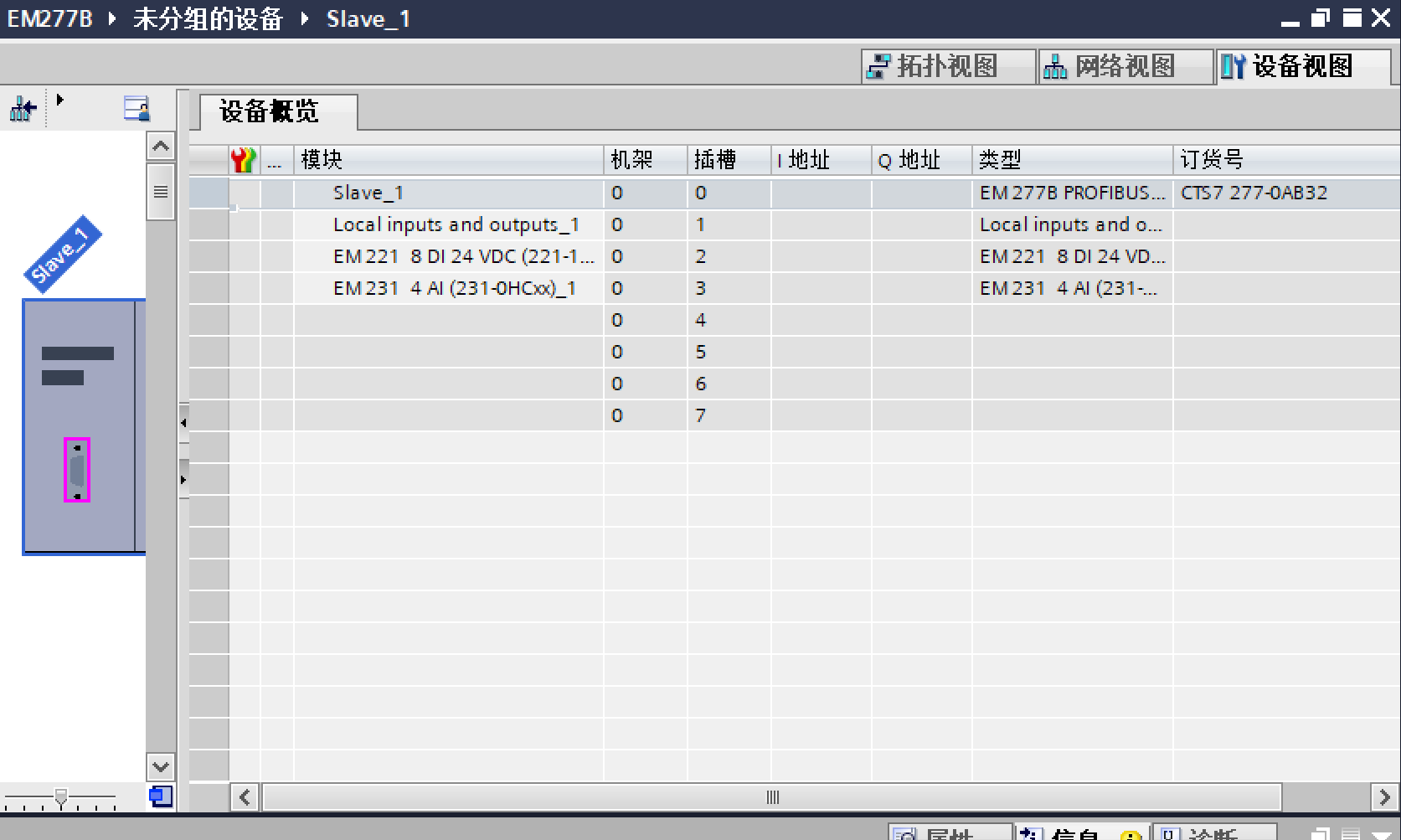Maximize the editor window
1401x840 pixels.
[x=1352, y=18]
